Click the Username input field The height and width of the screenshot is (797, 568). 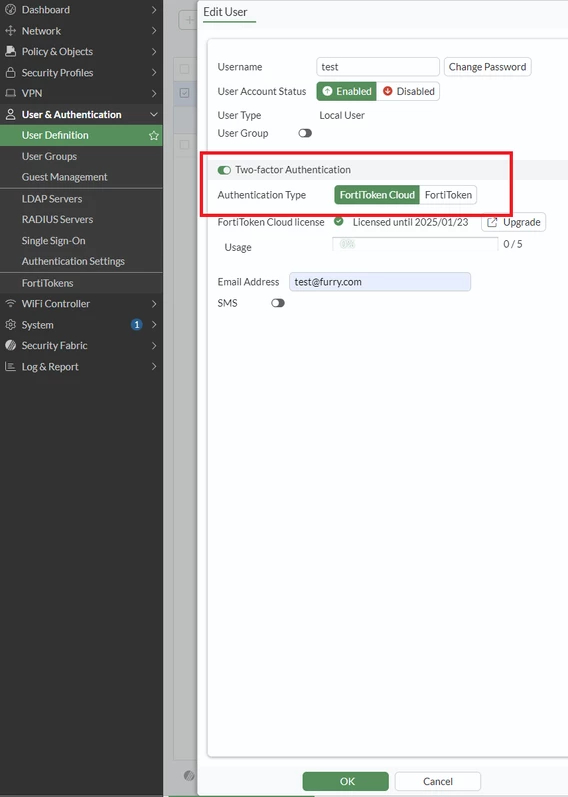(x=378, y=67)
